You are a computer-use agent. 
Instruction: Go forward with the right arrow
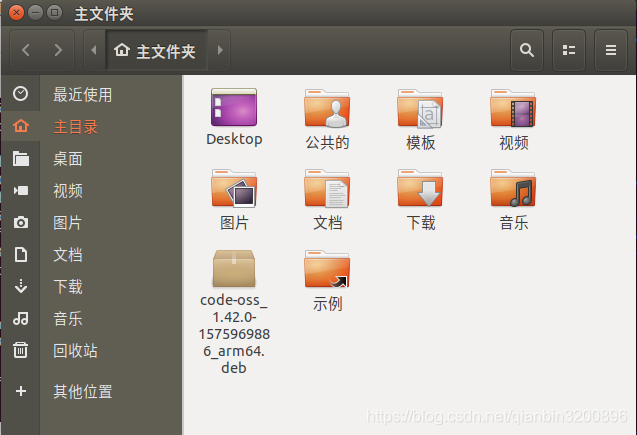(x=58, y=50)
